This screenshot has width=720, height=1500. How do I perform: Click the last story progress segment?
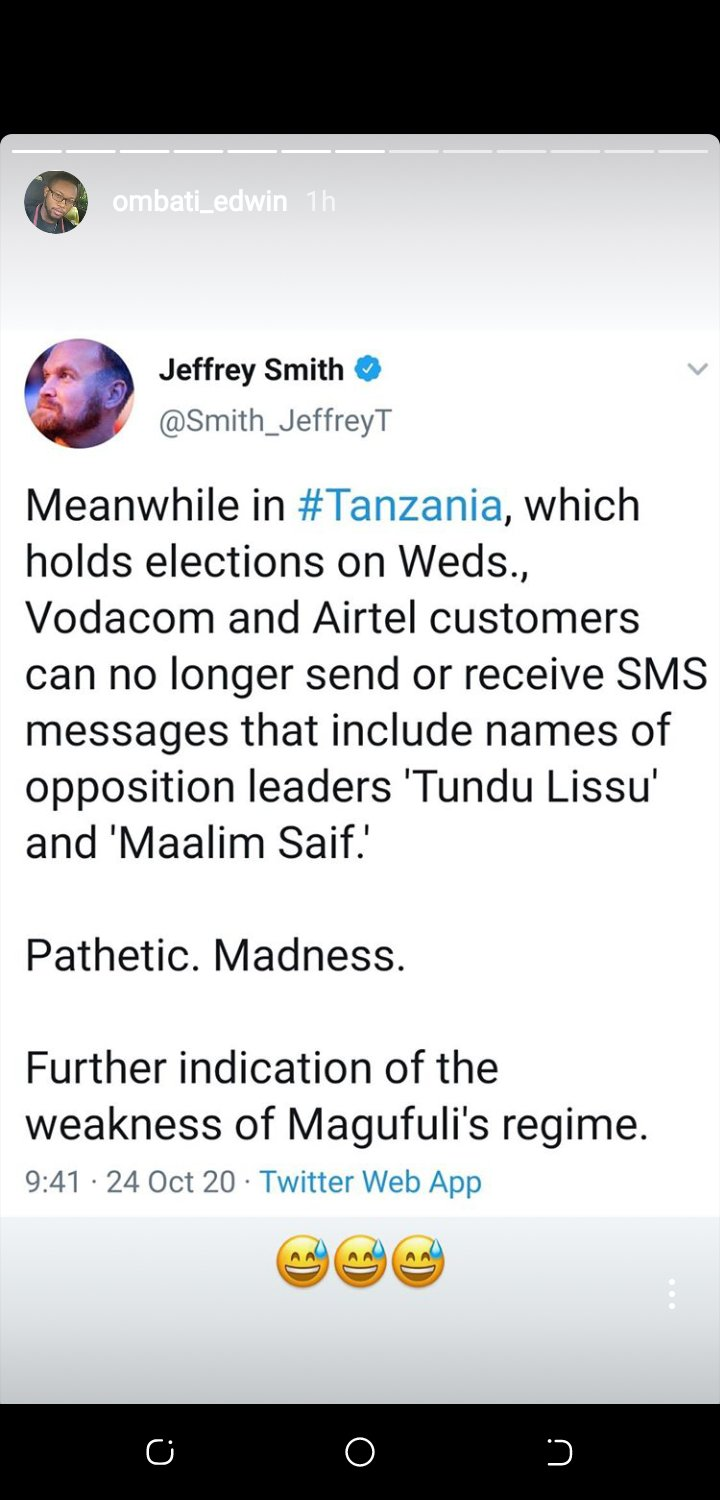tap(683, 151)
